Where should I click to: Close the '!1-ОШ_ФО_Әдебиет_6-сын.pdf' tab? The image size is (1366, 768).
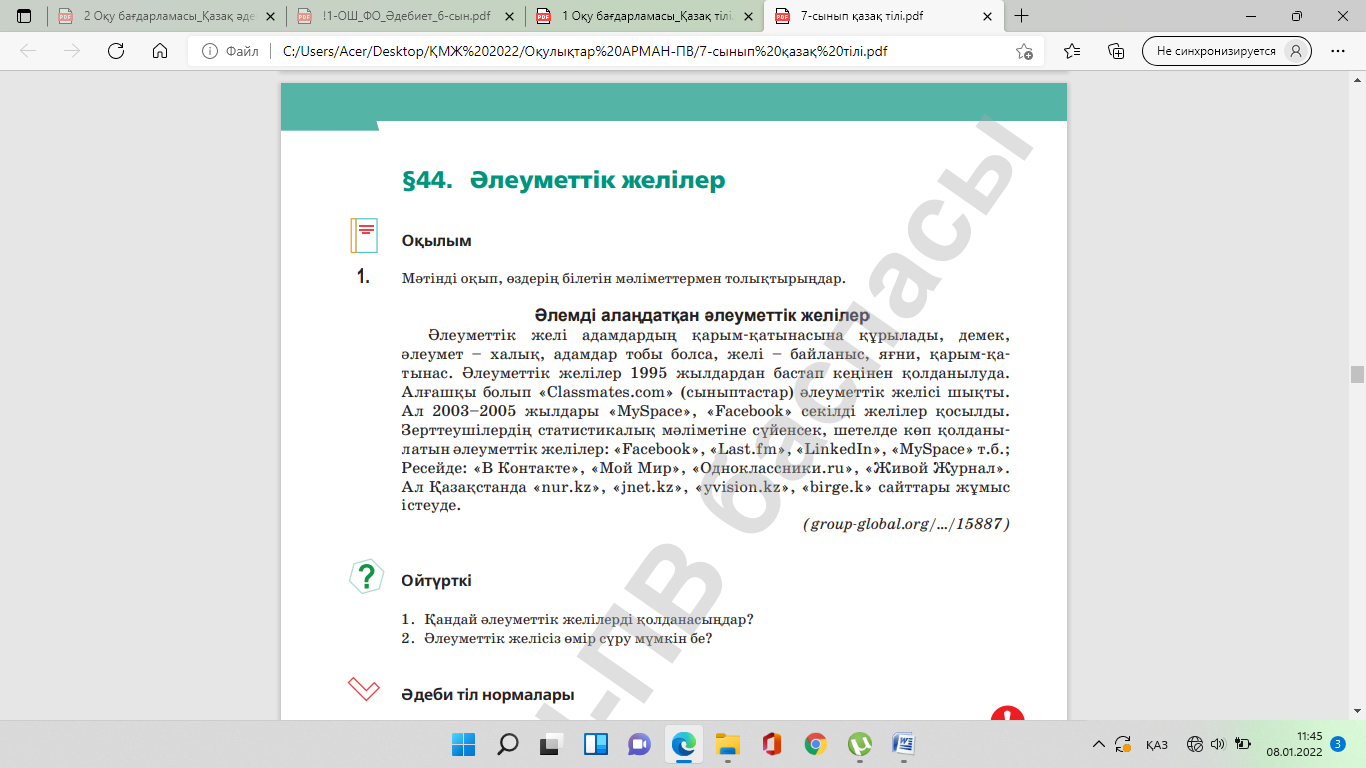point(508,16)
